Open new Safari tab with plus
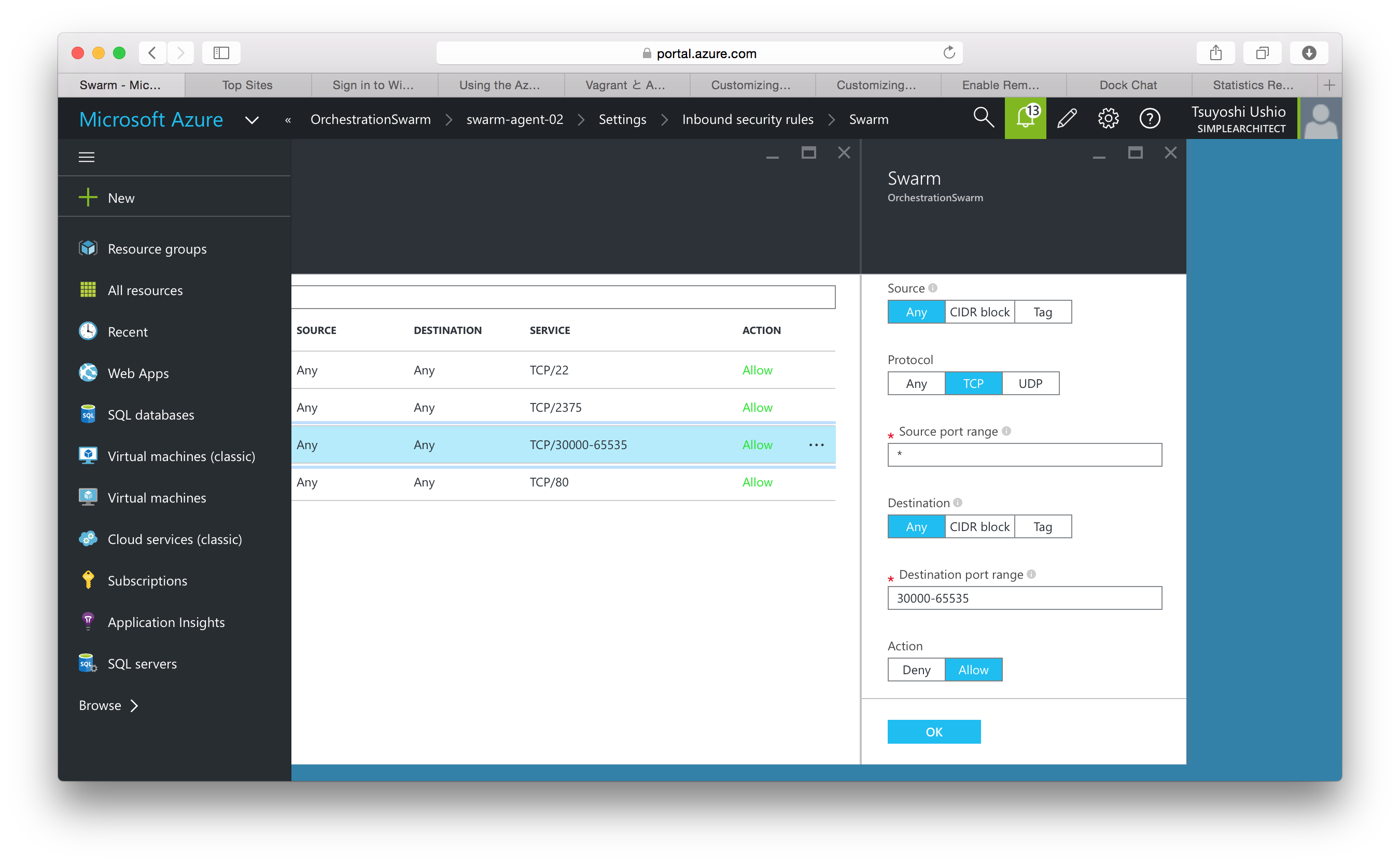The image size is (1400, 864). (1329, 85)
